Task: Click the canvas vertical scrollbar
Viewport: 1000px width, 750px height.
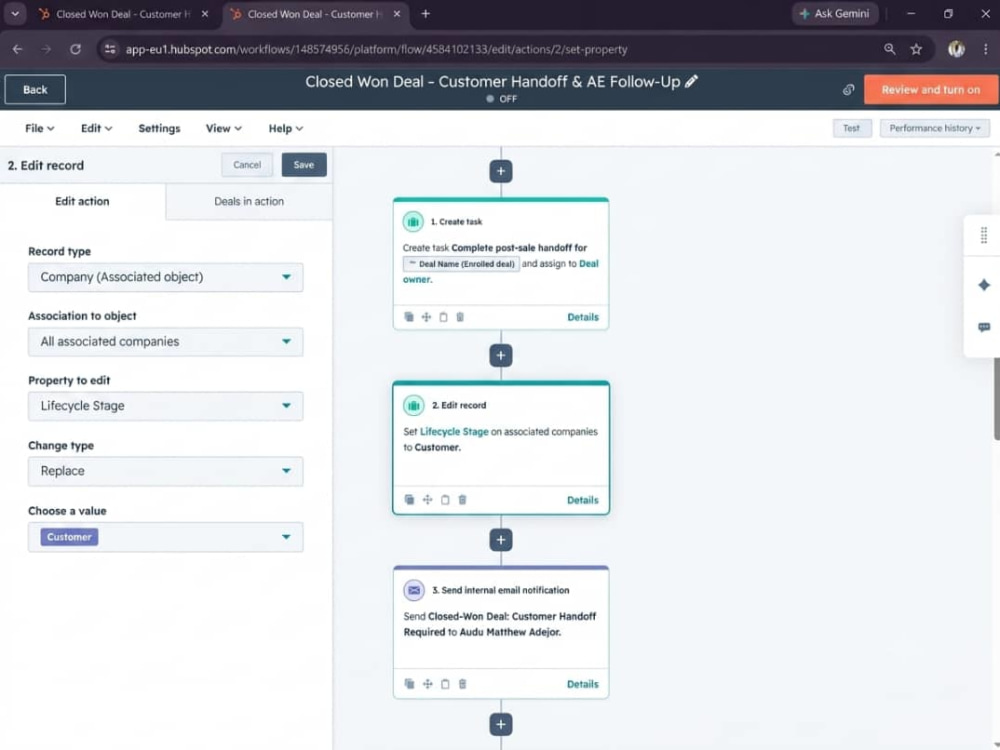Action: click(996, 399)
